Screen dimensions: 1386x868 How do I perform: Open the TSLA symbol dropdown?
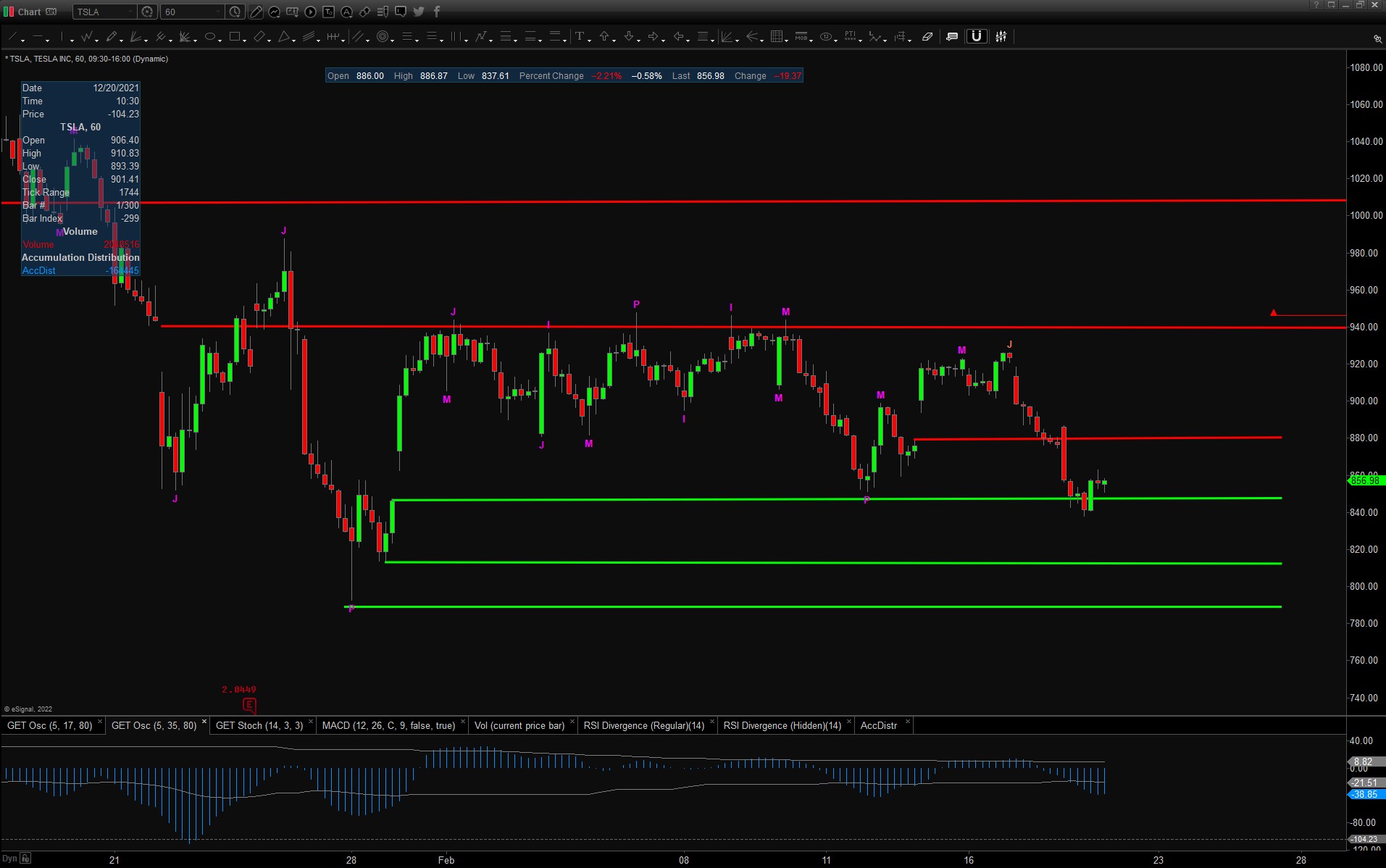coord(130,12)
